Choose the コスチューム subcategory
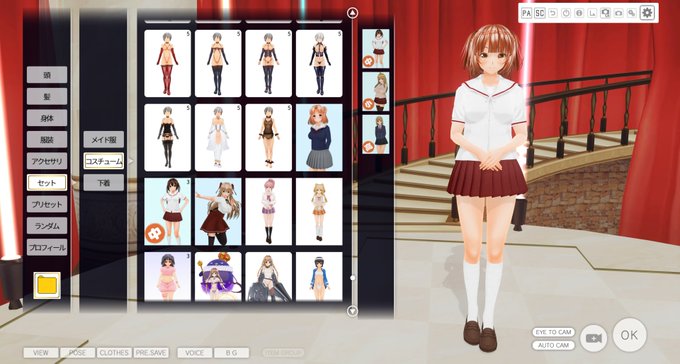This screenshot has width=680, height=364. (104, 161)
